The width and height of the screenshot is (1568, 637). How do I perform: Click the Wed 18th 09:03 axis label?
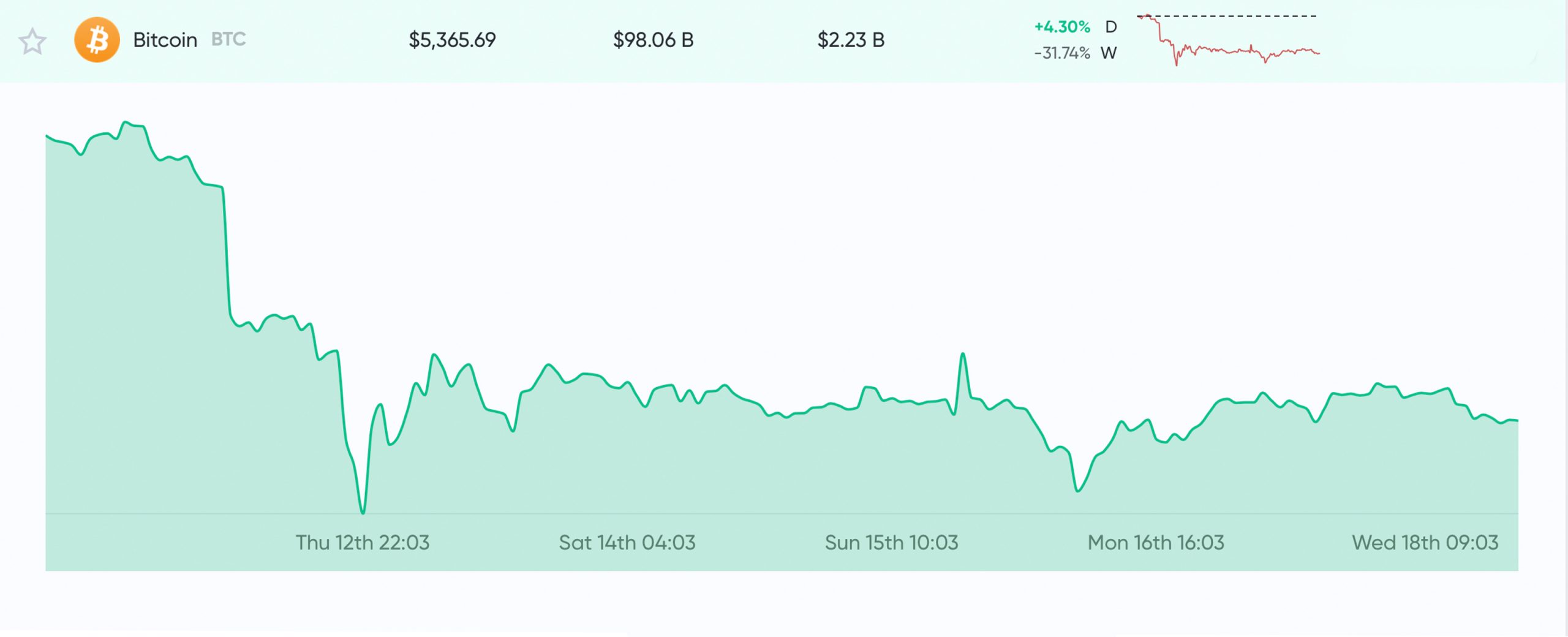click(x=1425, y=543)
